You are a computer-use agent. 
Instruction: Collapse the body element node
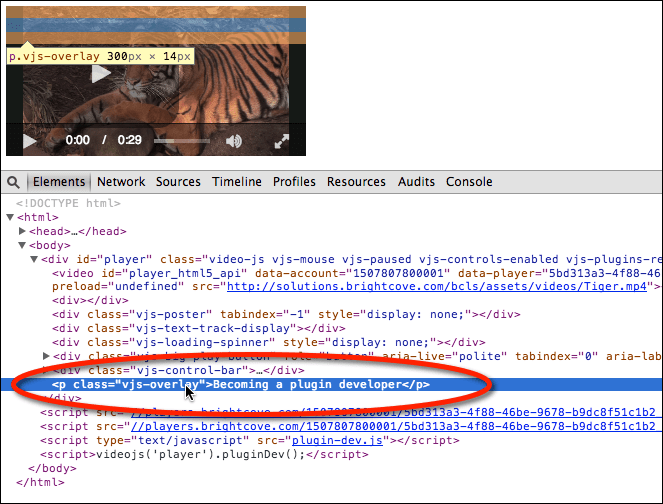tap(22, 245)
